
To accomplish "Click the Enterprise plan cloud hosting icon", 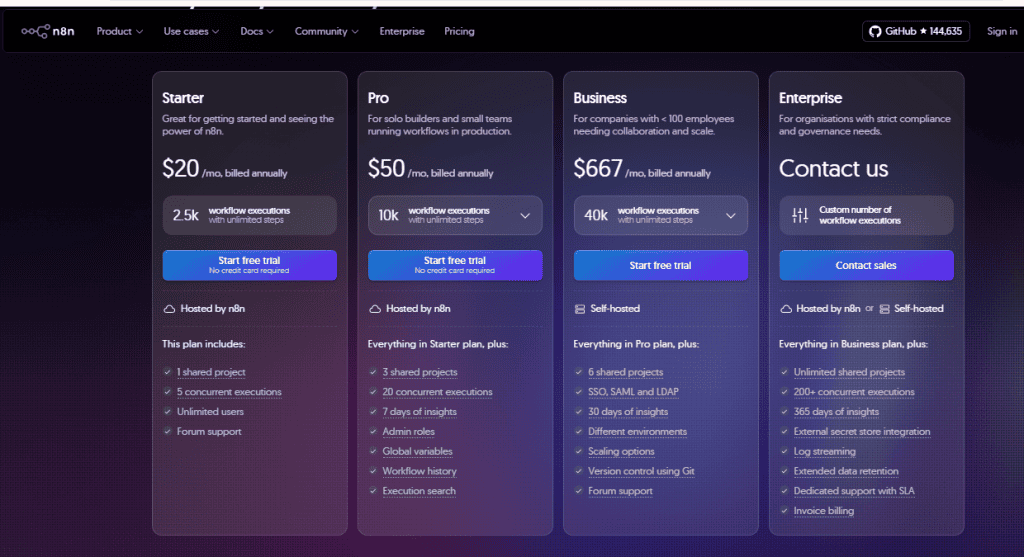I will (786, 309).
